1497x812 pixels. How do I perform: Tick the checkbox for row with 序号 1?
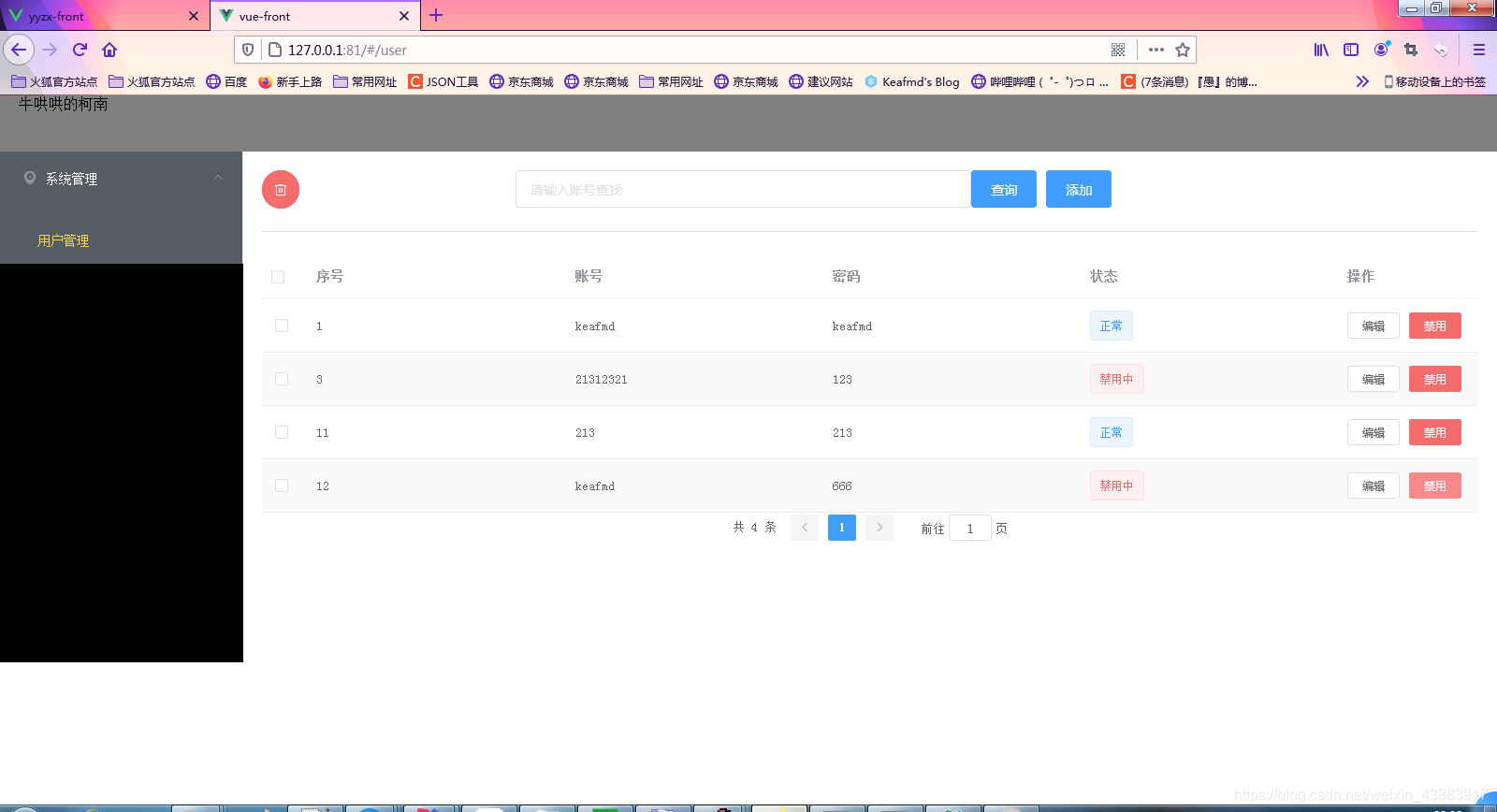point(282,326)
